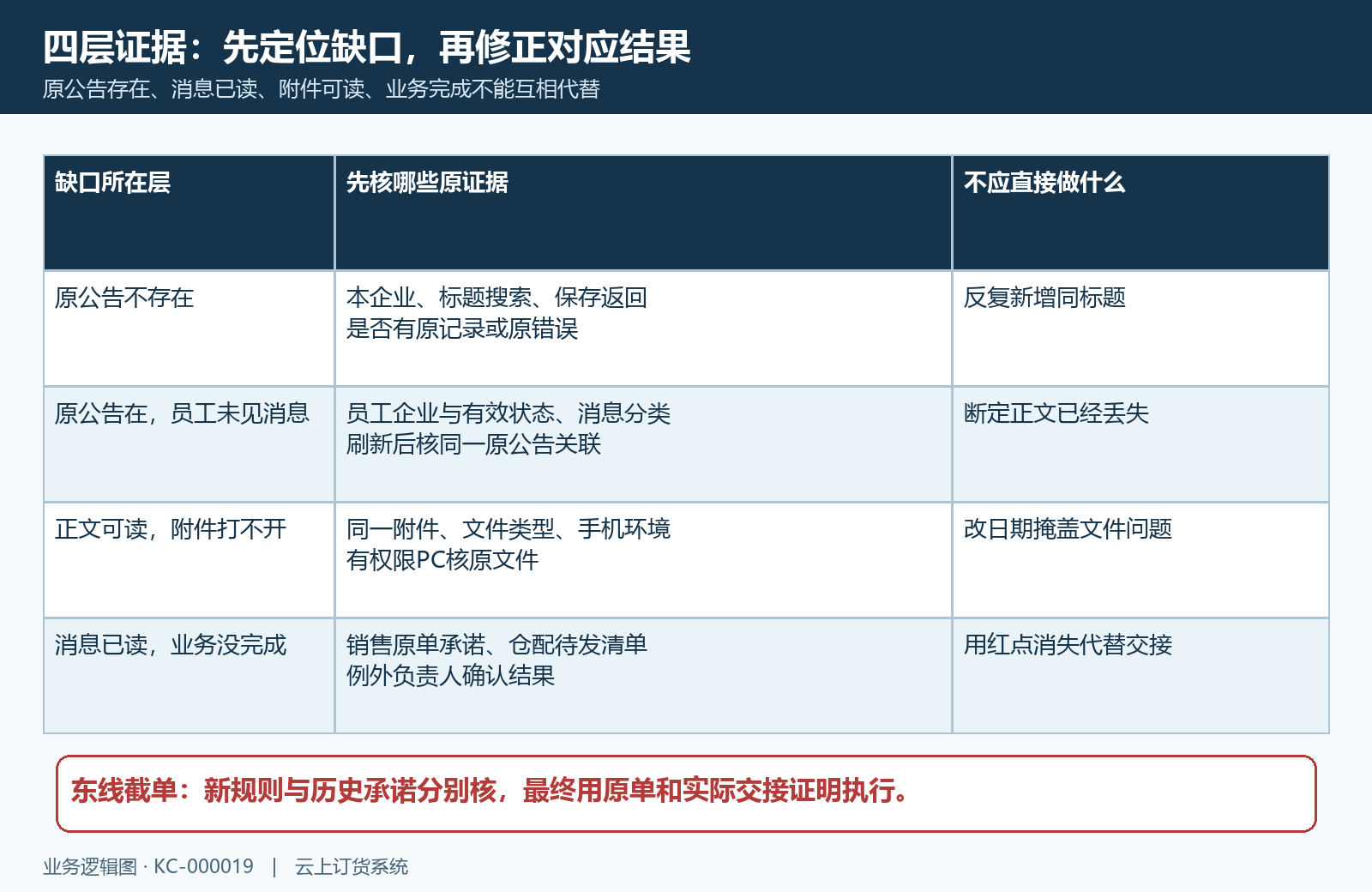Select the column header 先核哪些原证据
Screen dimensions: 1372x892
643,213
